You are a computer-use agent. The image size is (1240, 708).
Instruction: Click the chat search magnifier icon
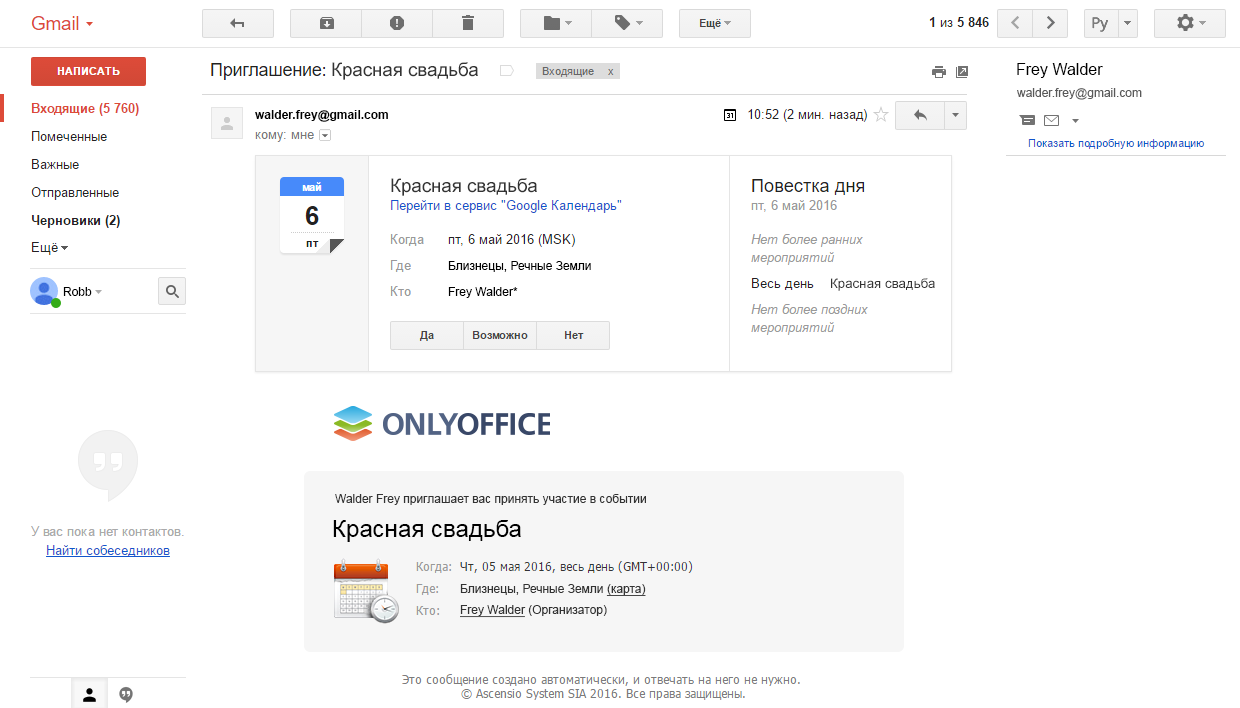coord(172,291)
